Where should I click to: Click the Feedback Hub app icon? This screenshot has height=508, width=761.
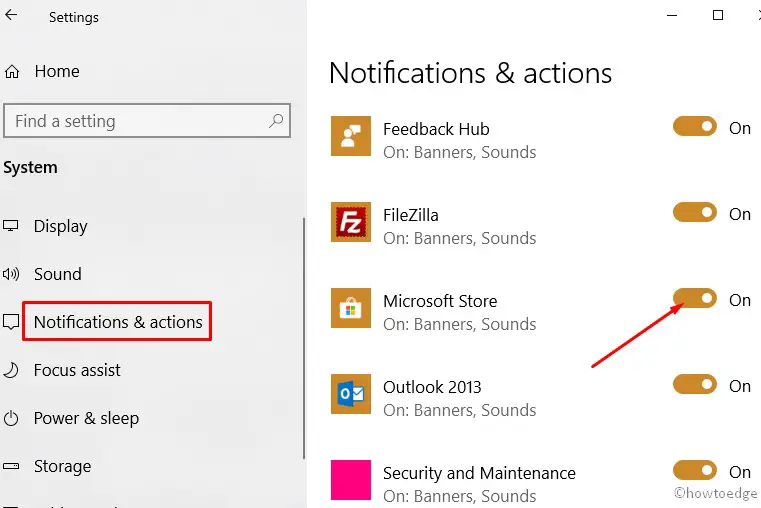click(350, 137)
